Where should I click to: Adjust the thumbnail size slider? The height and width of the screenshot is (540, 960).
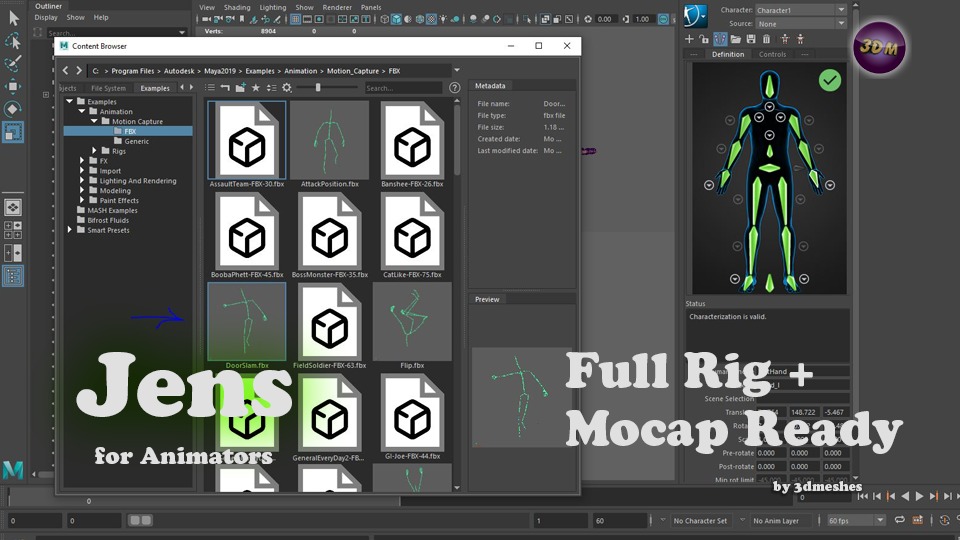pos(318,88)
